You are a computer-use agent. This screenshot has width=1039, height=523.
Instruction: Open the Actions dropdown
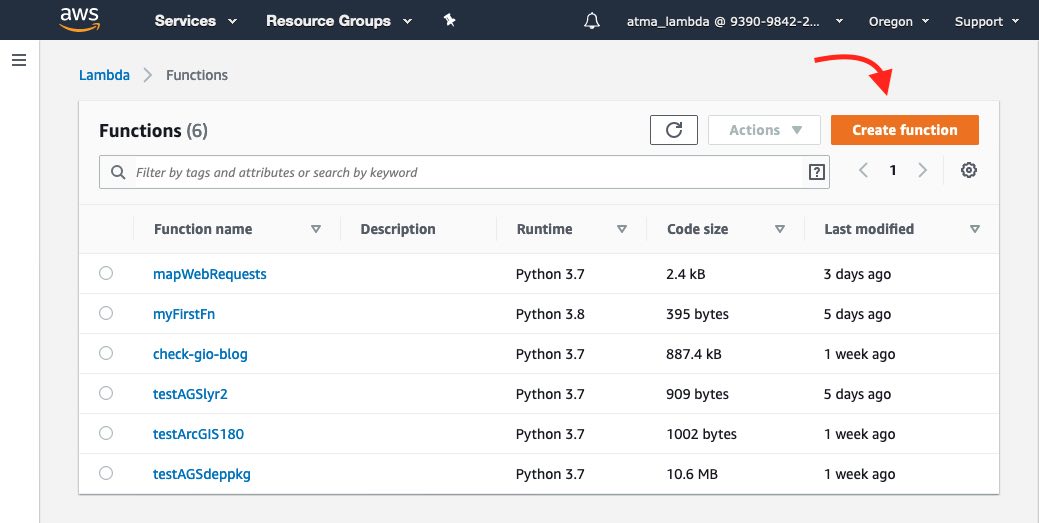pyautogui.click(x=765, y=130)
